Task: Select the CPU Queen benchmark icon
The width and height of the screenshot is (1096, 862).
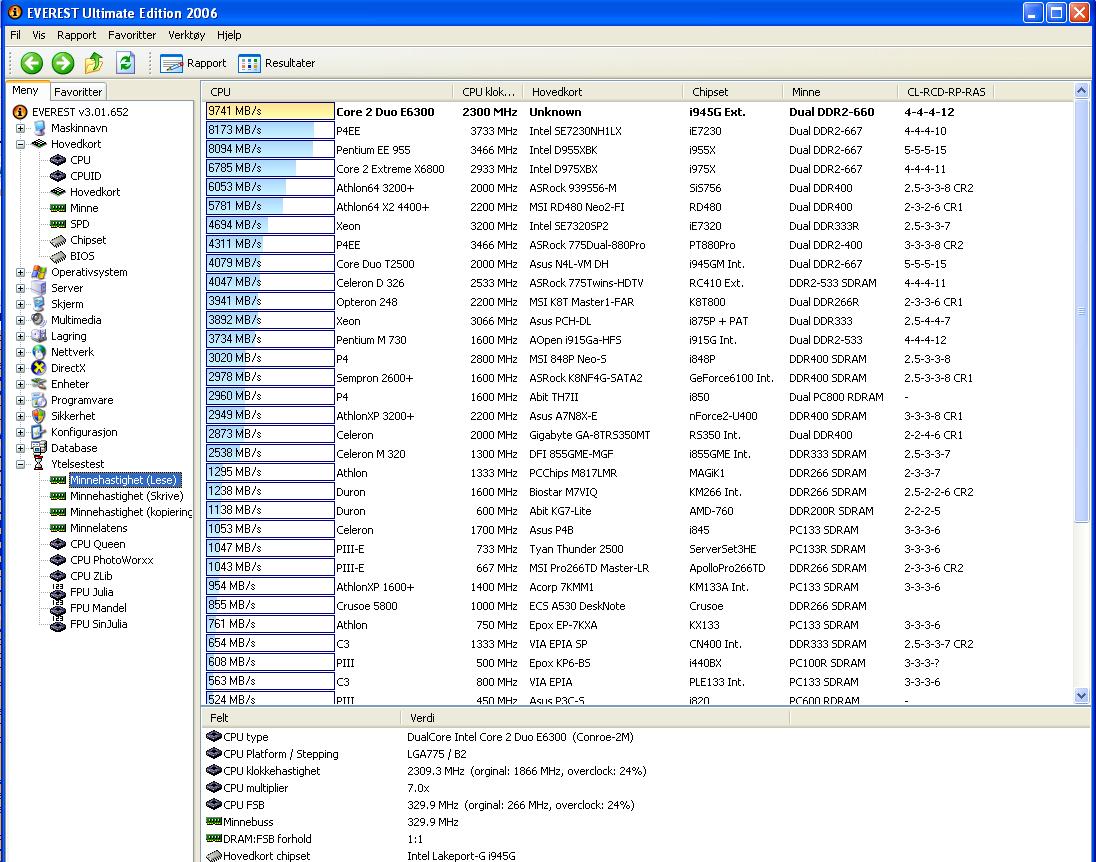Action: coord(58,545)
